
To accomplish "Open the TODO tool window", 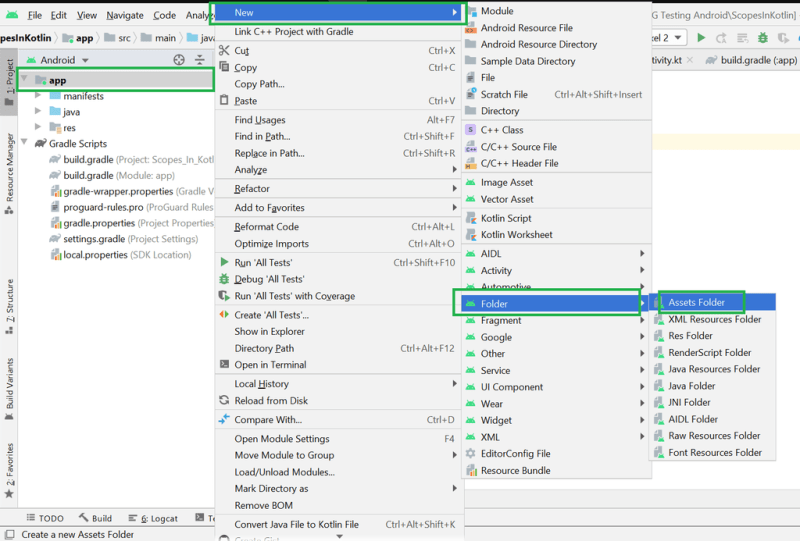I will pyautogui.click(x=45, y=519).
